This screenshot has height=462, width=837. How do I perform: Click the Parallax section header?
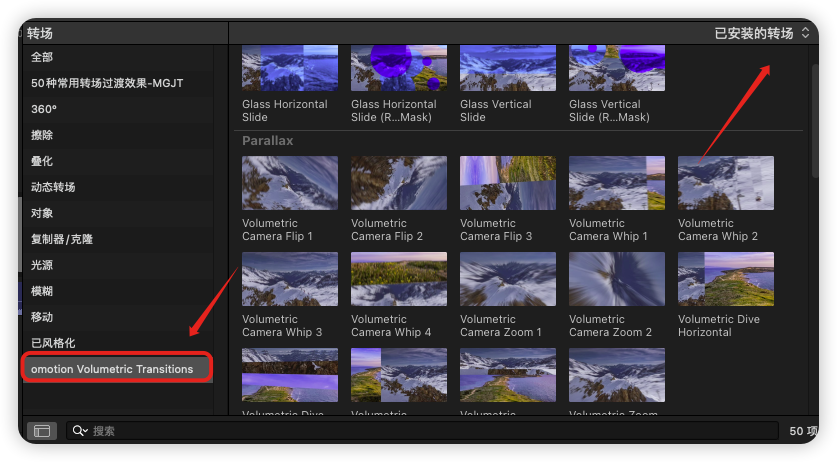[x=267, y=141]
